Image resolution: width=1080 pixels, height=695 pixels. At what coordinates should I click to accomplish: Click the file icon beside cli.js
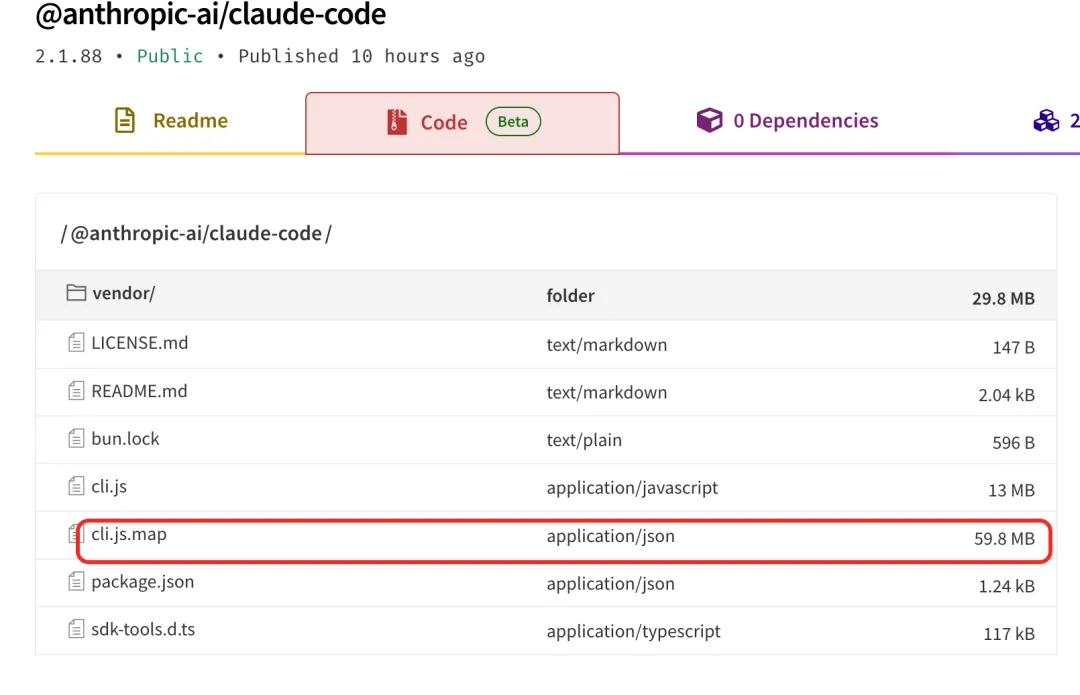77,487
